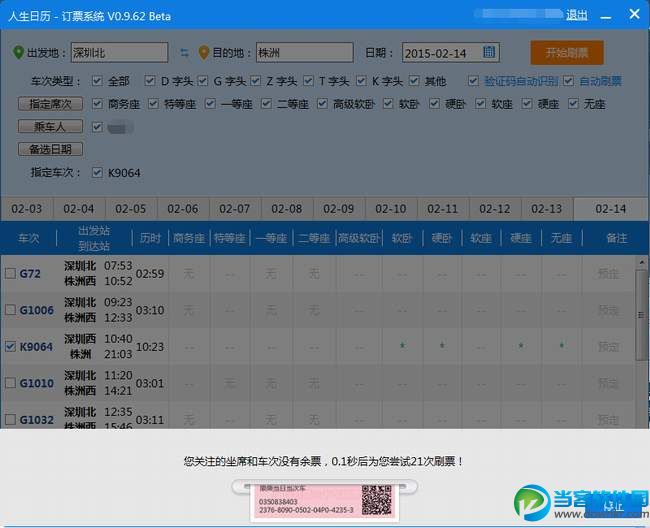650x528 pixels.
Task: Uncheck 硬卧 seat type filter
Action: point(434,104)
